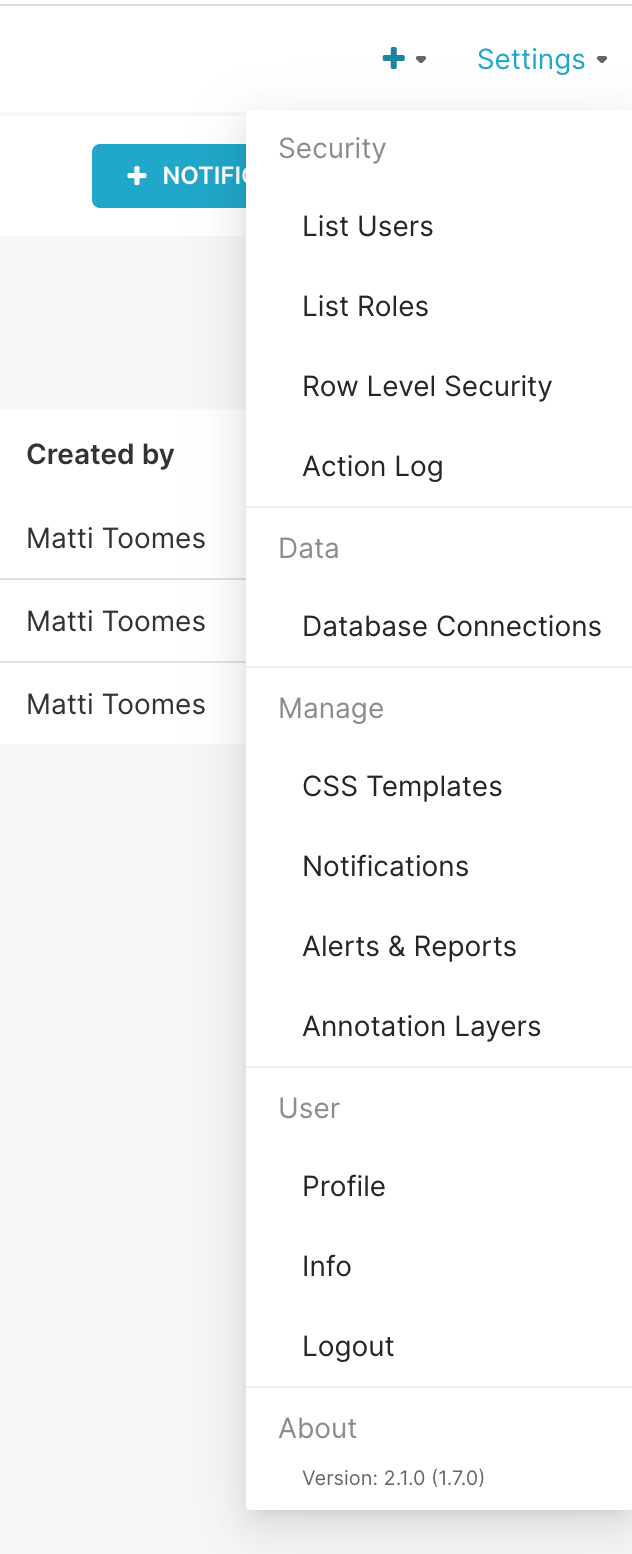
Task: Open the Settings menu
Action: tap(531, 59)
